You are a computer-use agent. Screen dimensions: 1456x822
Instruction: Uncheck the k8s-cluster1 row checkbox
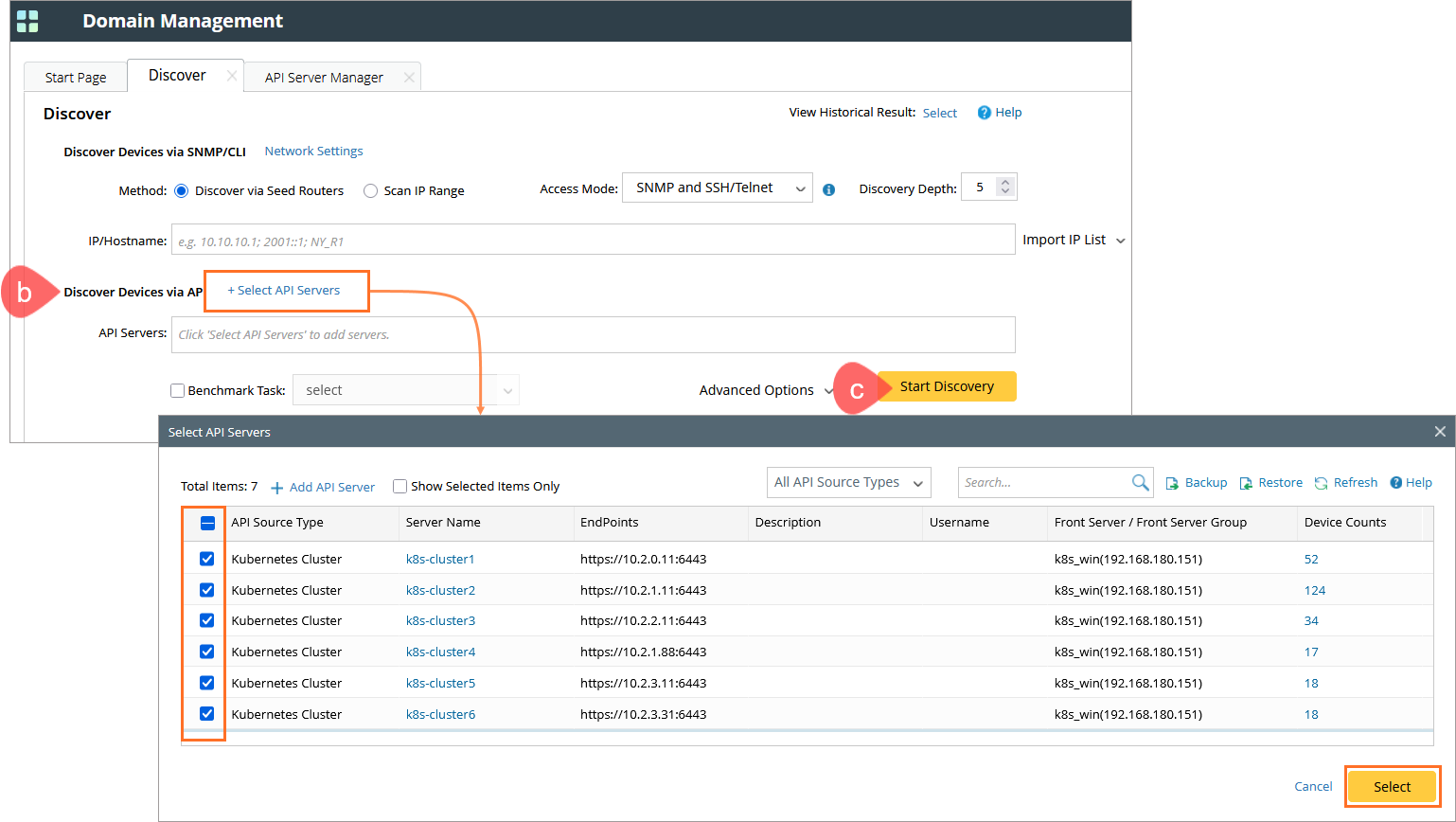pyautogui.click(x=207, y=559)
